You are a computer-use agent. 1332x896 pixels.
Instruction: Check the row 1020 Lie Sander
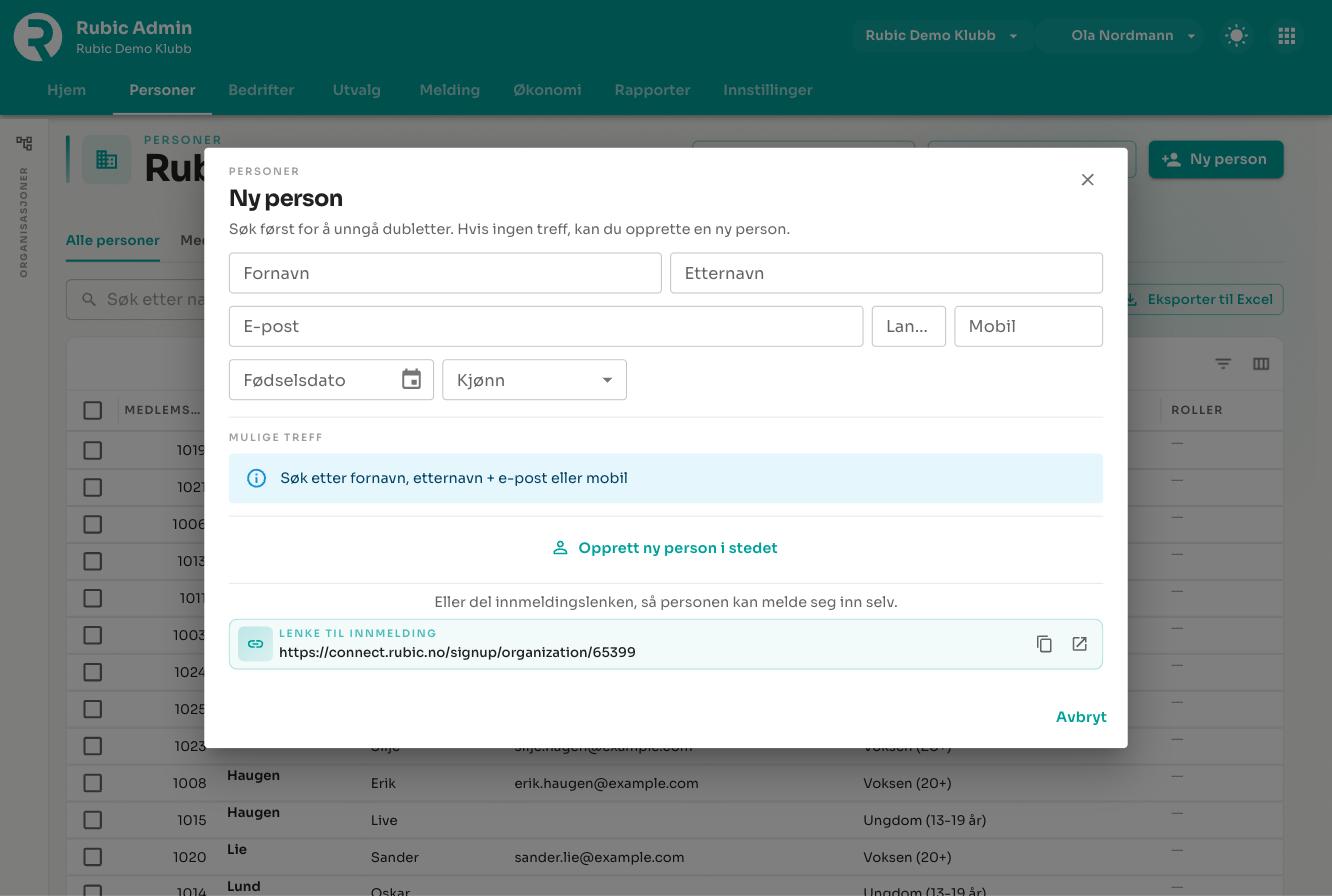click(93, 857)
